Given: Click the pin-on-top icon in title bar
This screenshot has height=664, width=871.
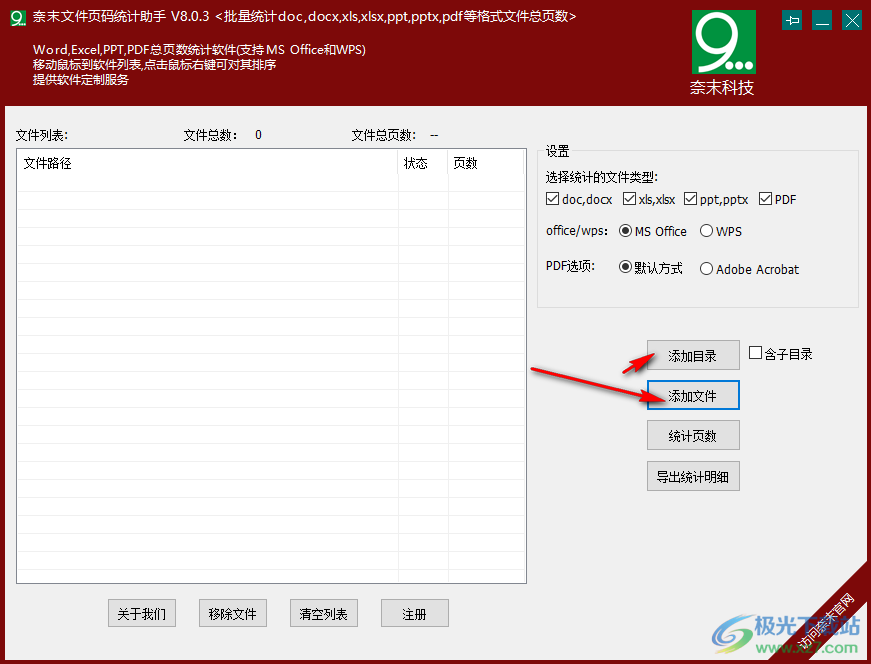Looking at the screenshot, I should click(x=792, y=21).
